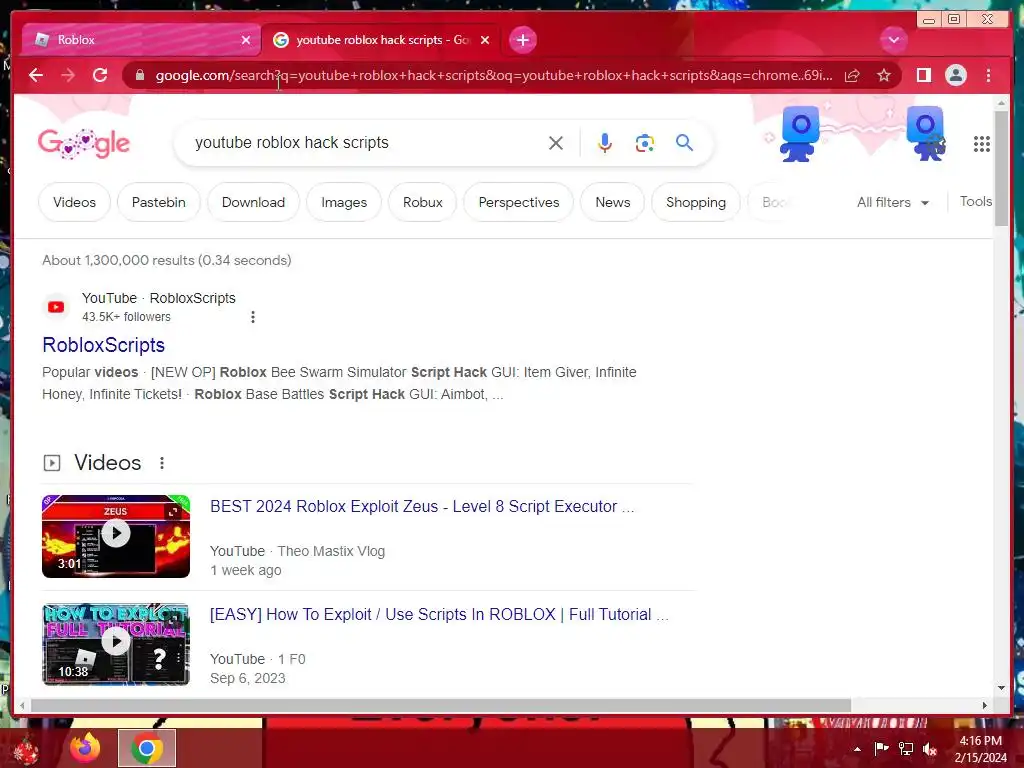This screenshot has height=768, width=1024.
Task: Go to the Google Valentine's doodle logo
Action: click(x=84, y=143)
